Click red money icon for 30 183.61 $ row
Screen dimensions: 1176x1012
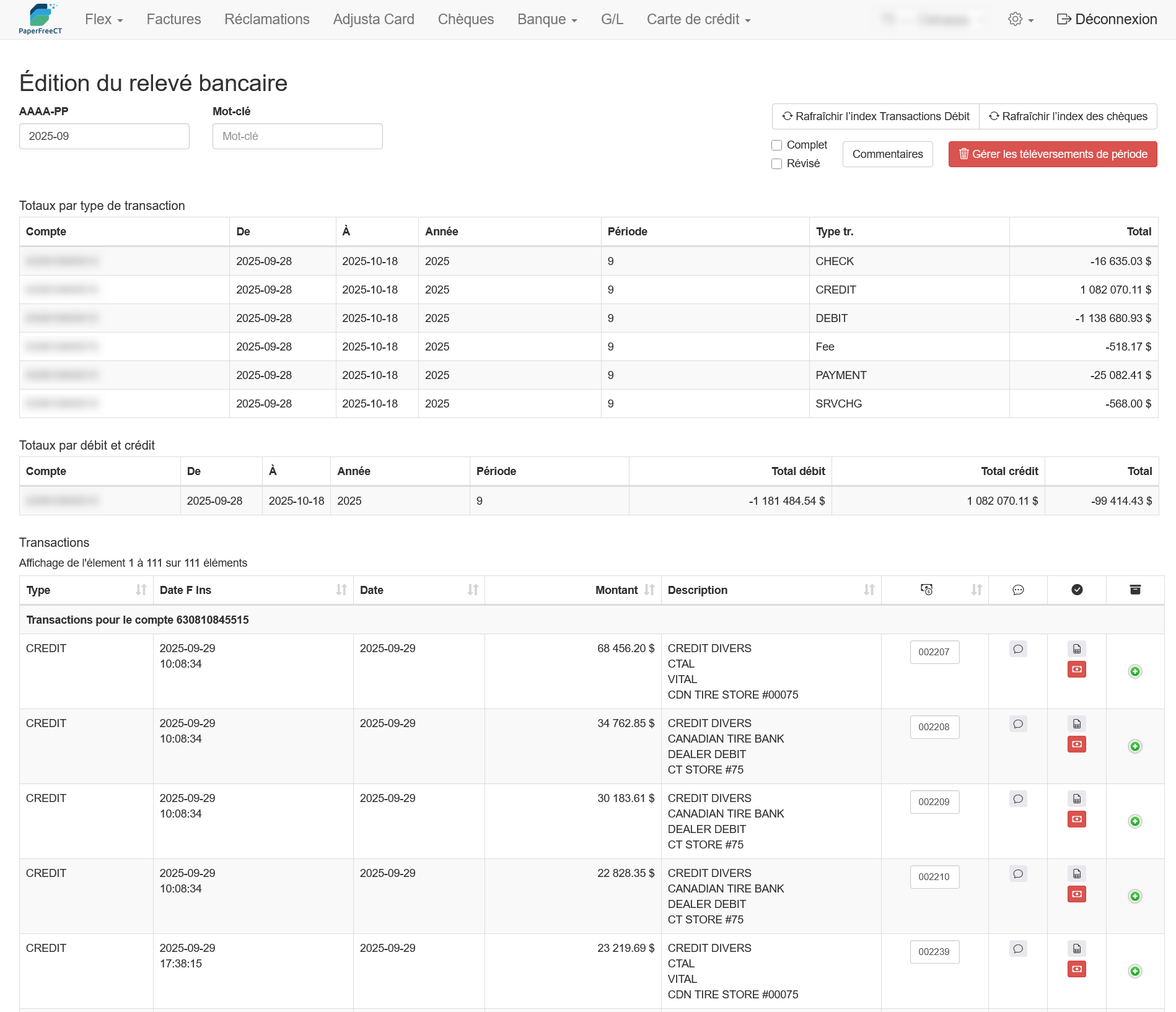[x=1076, y=819]
